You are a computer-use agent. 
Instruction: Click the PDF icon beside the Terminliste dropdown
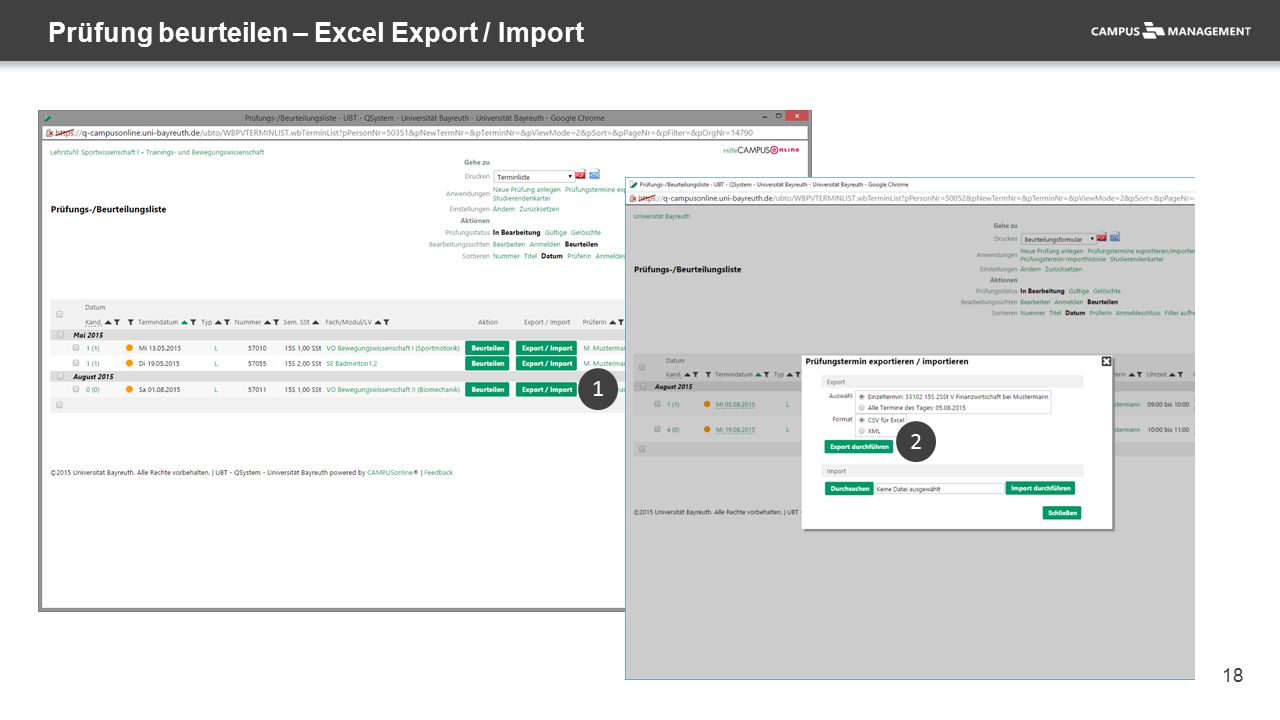pos(580,175)
